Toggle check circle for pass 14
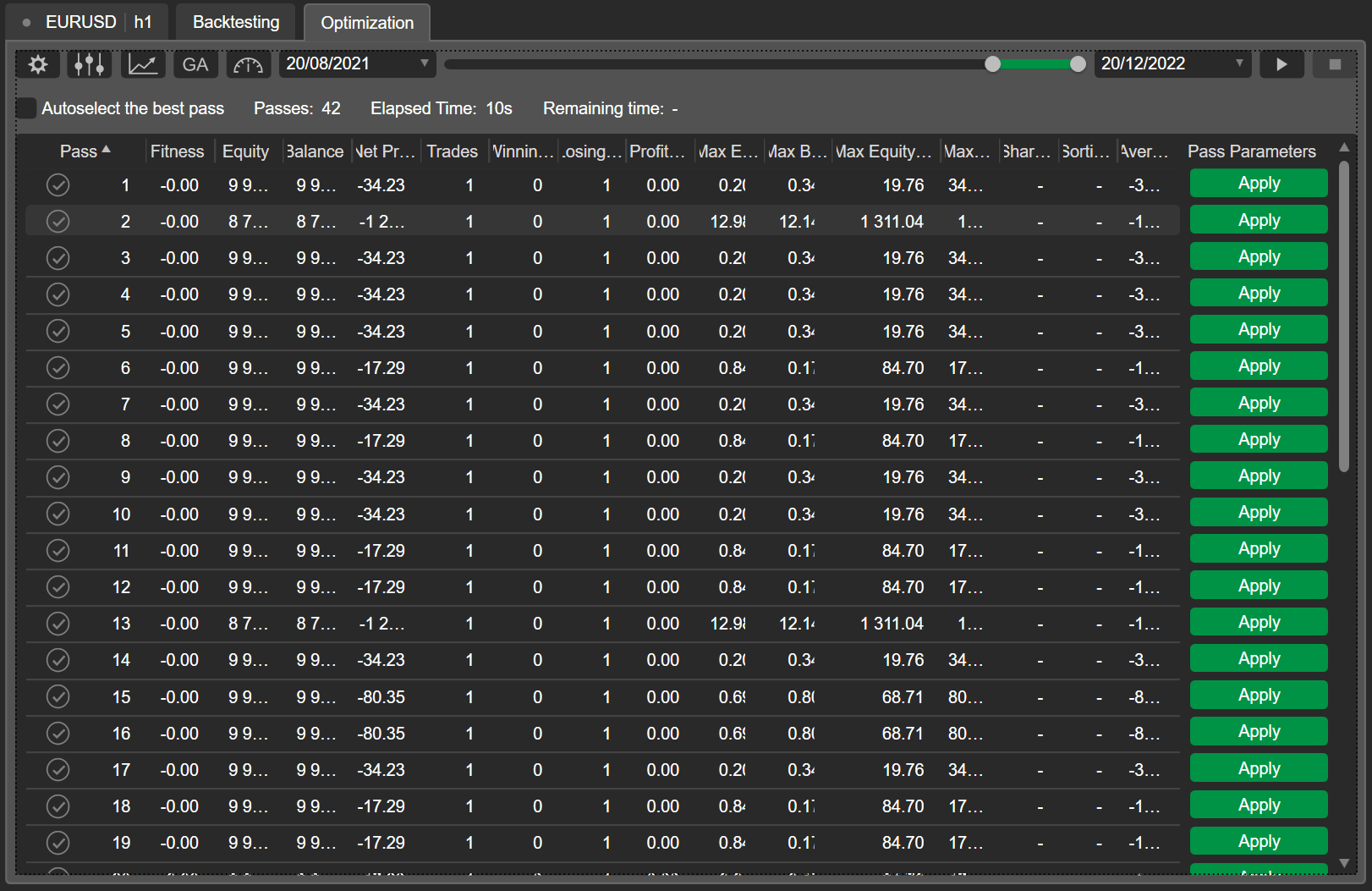The image size is (1372, 891). 58,660
